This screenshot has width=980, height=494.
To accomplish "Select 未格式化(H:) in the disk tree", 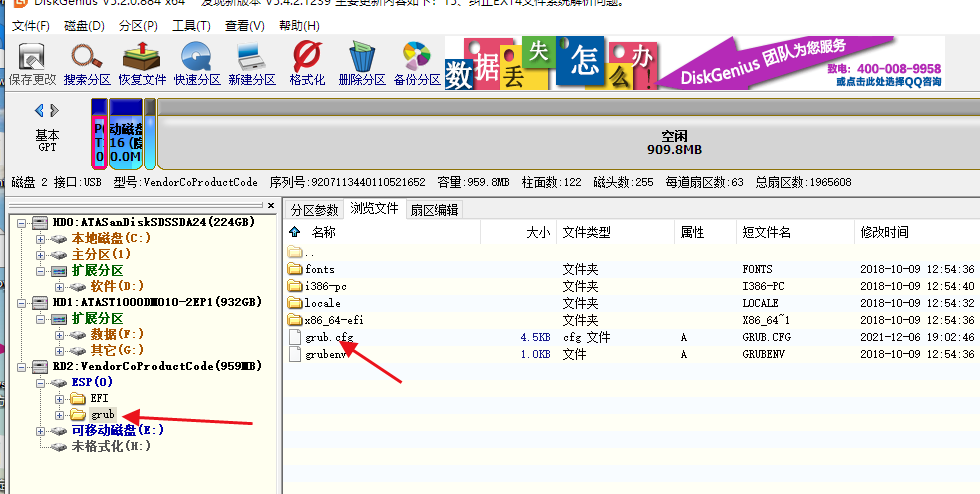I will tap(111, 446).
